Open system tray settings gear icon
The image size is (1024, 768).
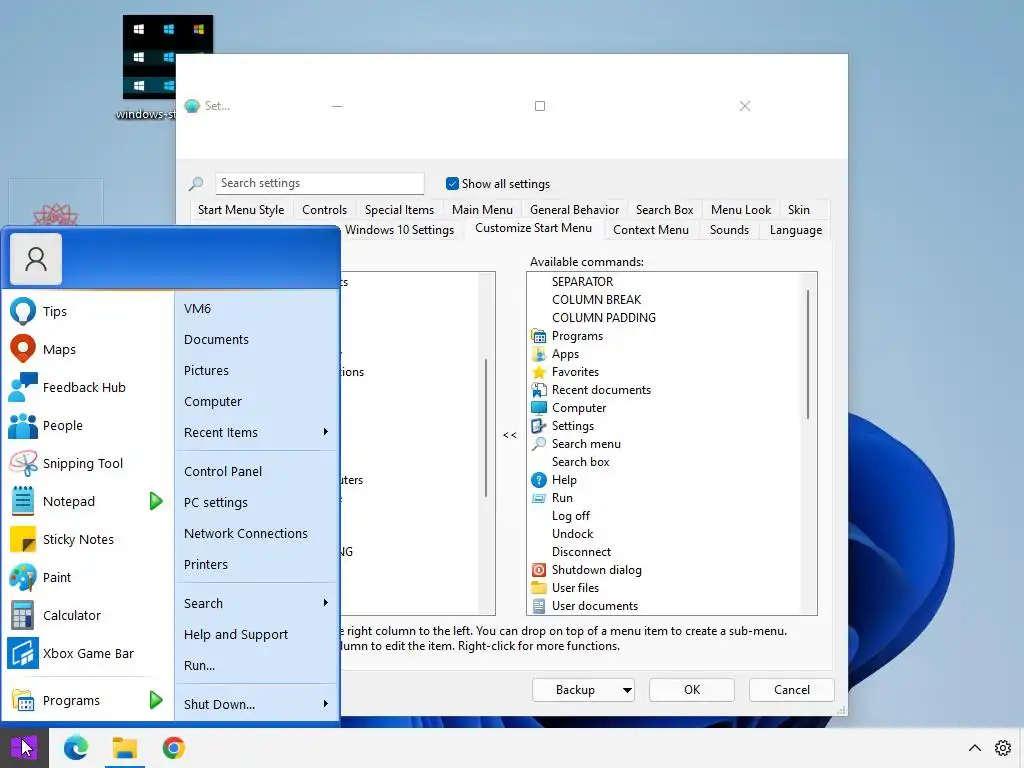(x=1002, y=748)
